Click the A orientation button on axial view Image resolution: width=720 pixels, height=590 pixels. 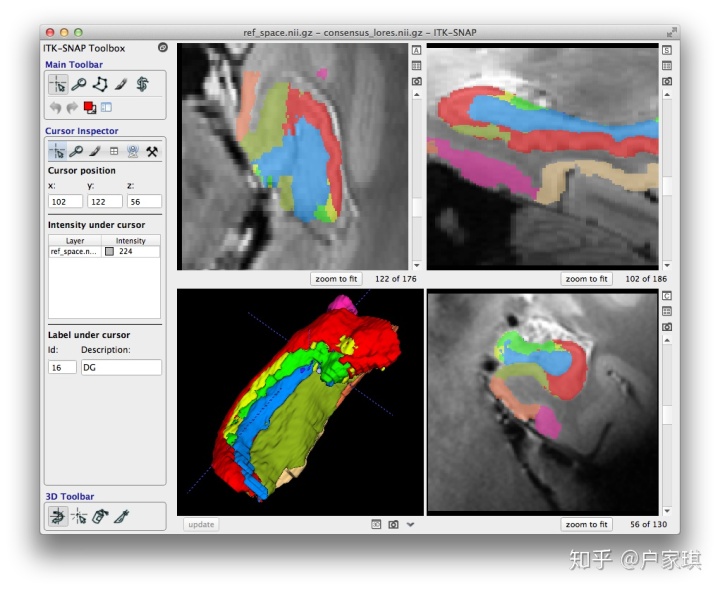click(x=416, y=50)
